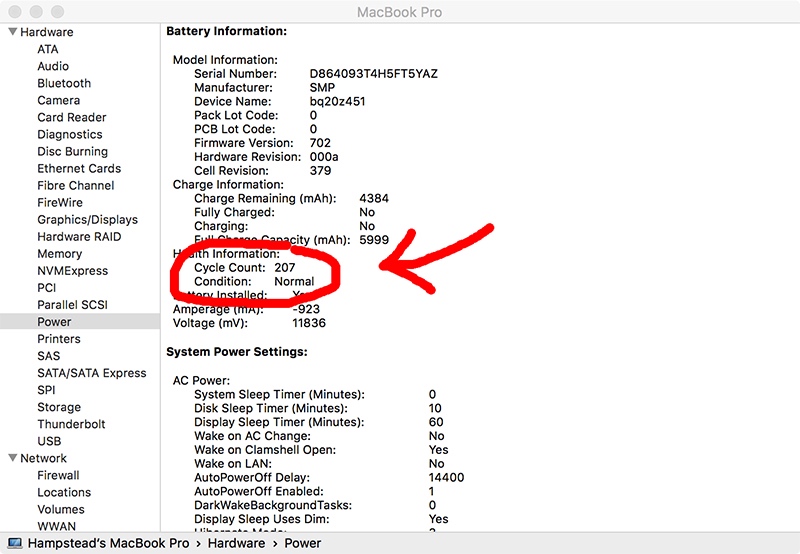Select SAS in the sidebar
800x554 pixels.
coord(48,356)
